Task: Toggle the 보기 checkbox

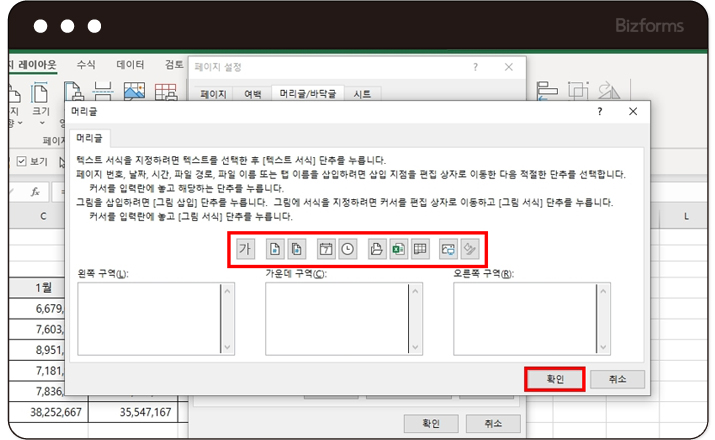Action: click(x=21, y=161)
